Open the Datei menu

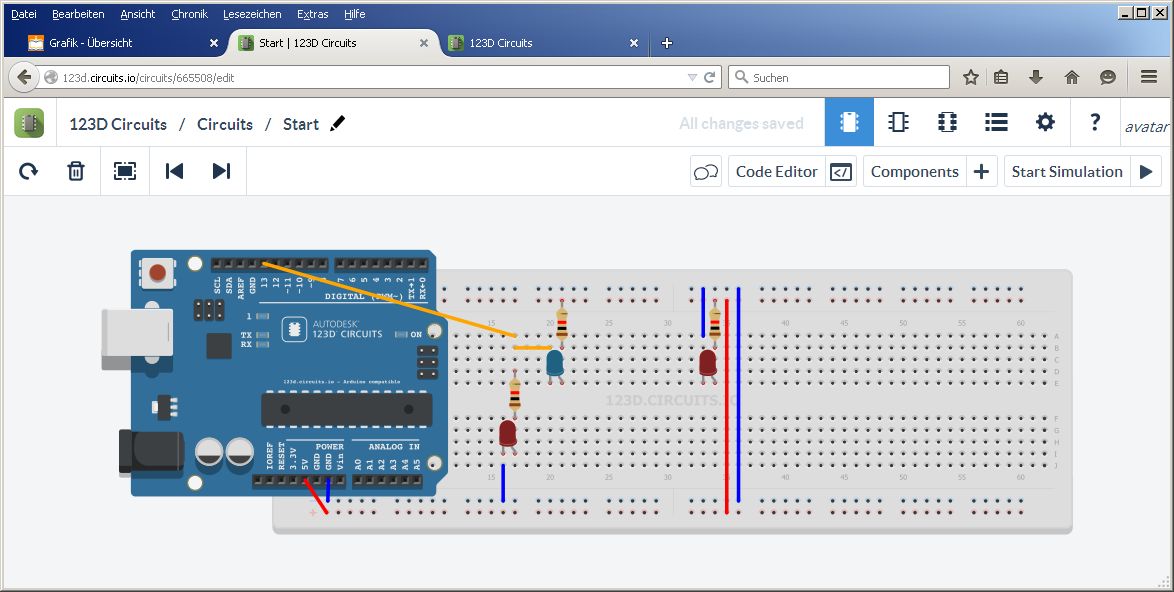[24, 14]
